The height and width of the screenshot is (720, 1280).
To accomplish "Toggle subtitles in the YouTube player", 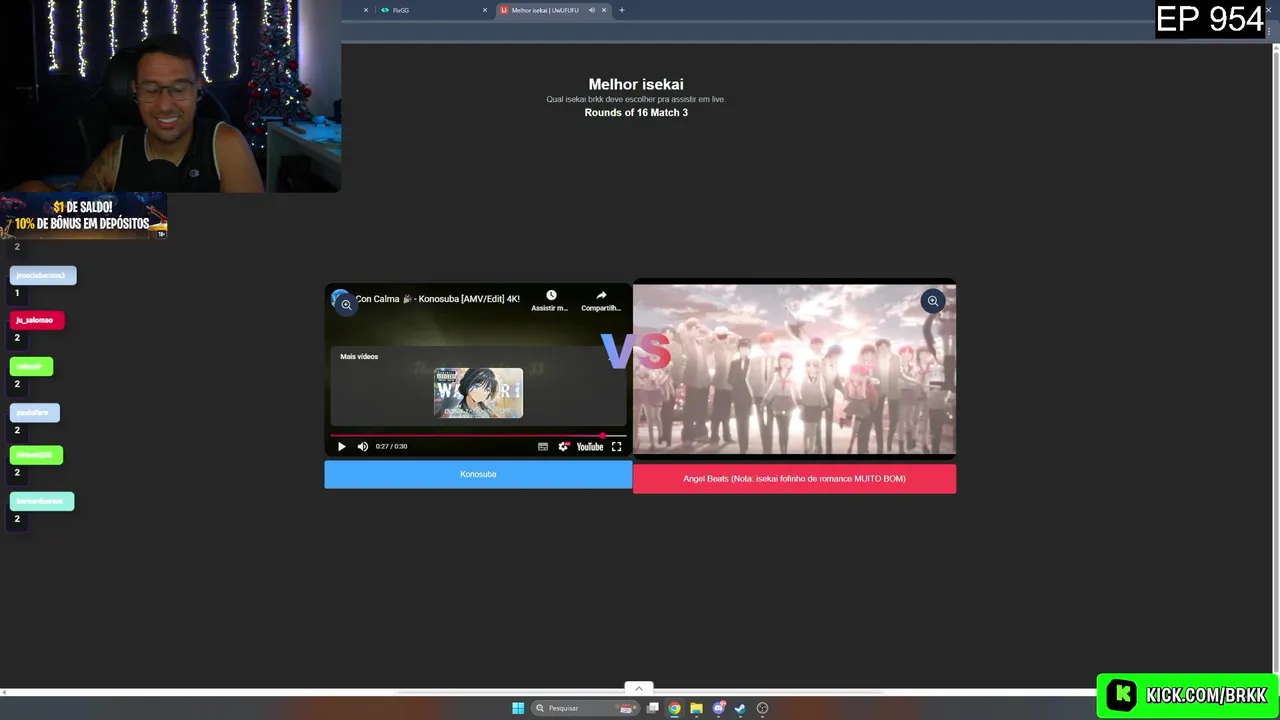I will [543, 447].
